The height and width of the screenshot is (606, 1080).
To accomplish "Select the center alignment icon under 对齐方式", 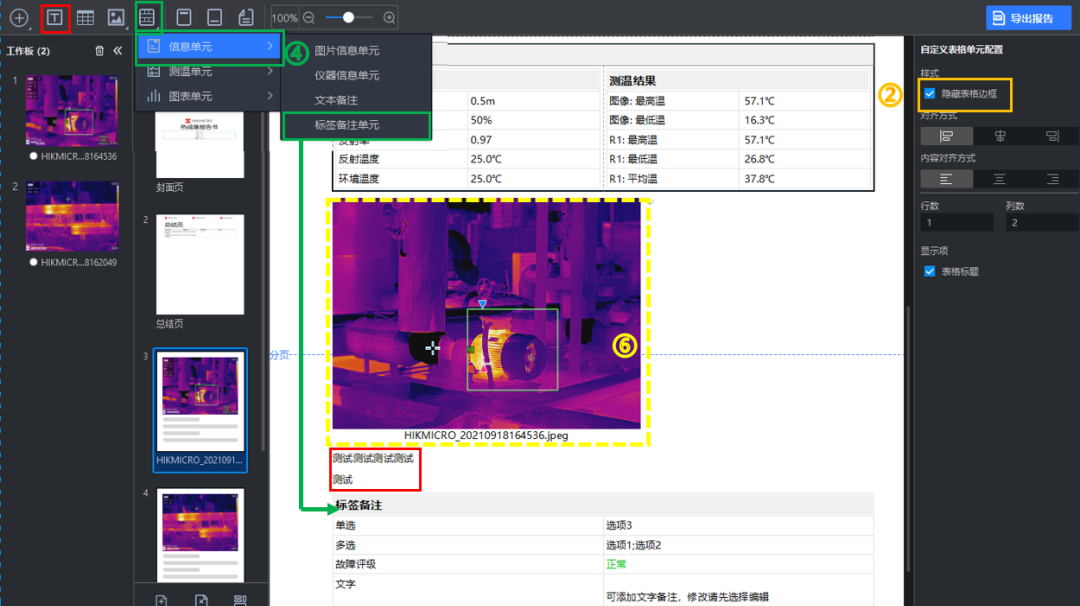I will click(x=999, y=136).
